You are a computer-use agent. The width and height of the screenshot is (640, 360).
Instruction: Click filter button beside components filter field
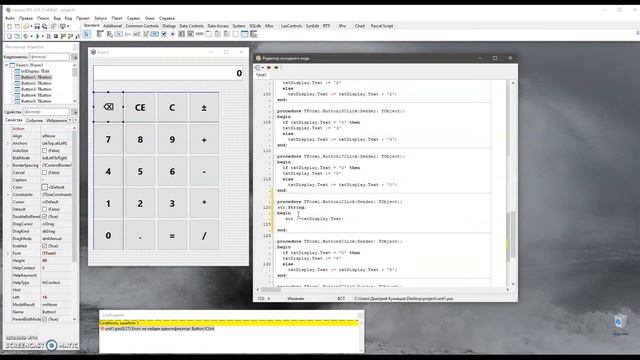click(x=74, y=57)
